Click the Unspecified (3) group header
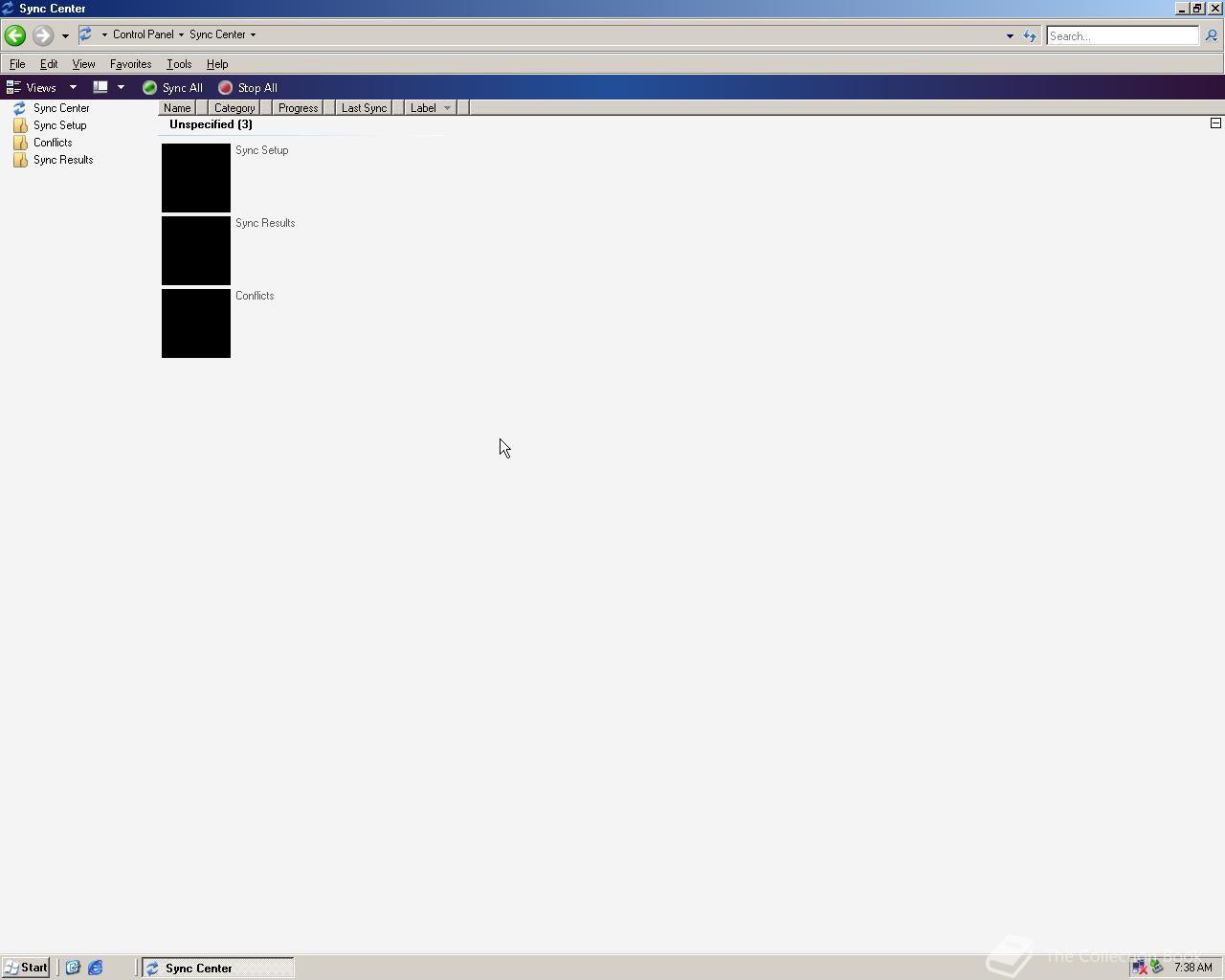The image size is (1225, 980). pos(211,124)
